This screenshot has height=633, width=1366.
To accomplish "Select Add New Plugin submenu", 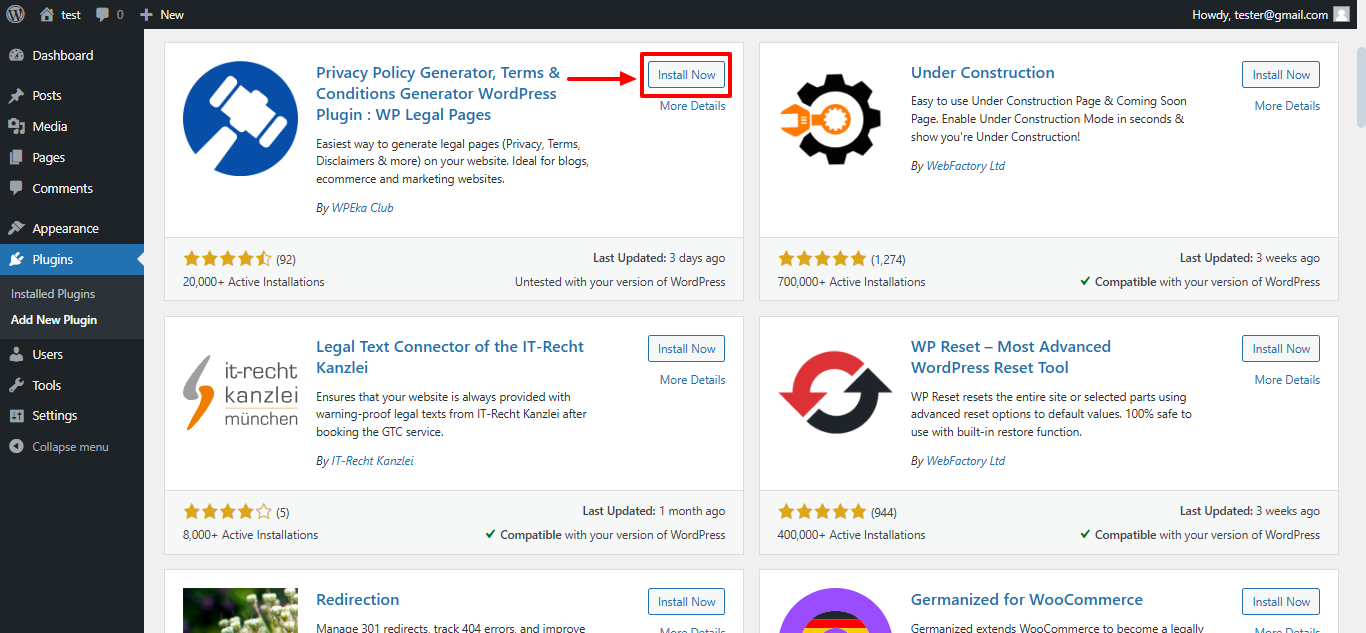I will [54, 320].
